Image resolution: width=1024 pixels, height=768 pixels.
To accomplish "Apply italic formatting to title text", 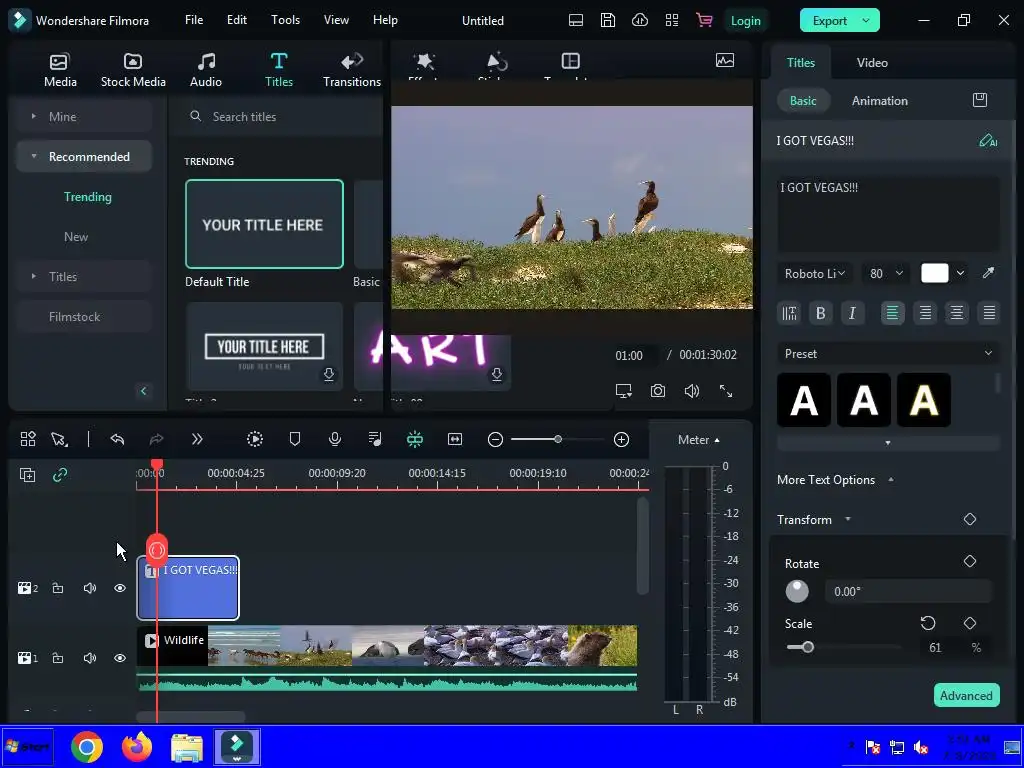I will (852, 313).
